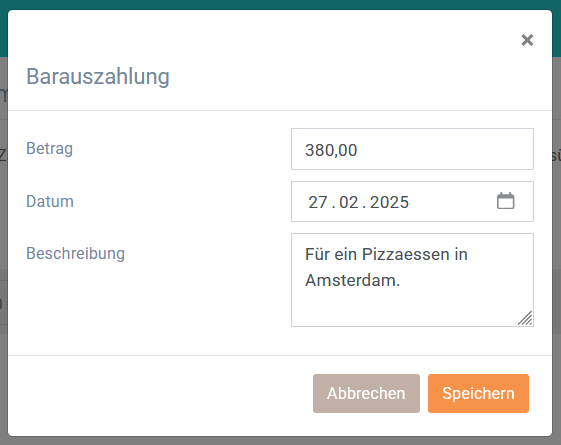Screen dimensions: 561x445
Task: Focus the Betrag amount field
Action: 412,149
